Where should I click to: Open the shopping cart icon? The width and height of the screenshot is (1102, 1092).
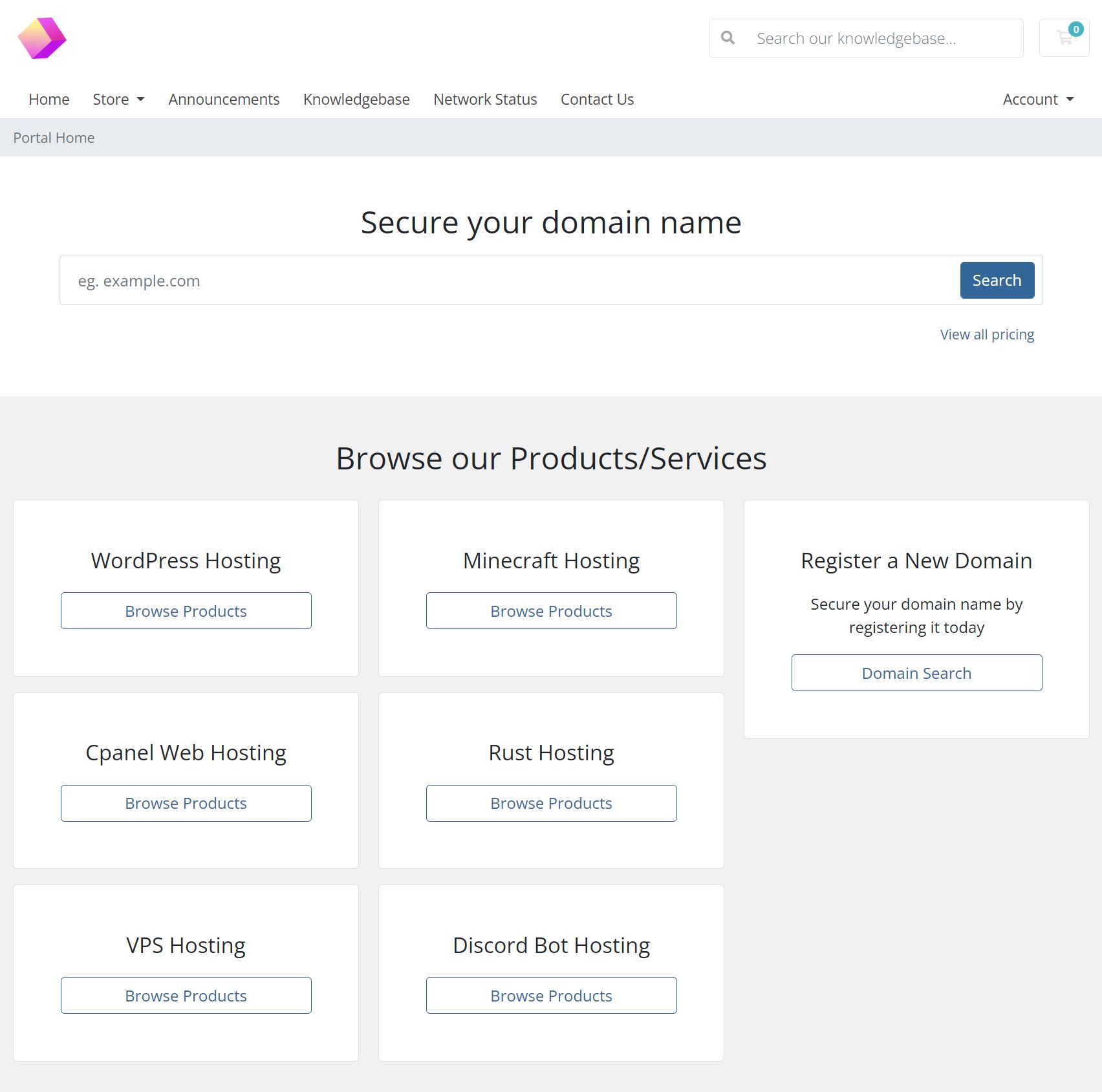point(1063,39)
